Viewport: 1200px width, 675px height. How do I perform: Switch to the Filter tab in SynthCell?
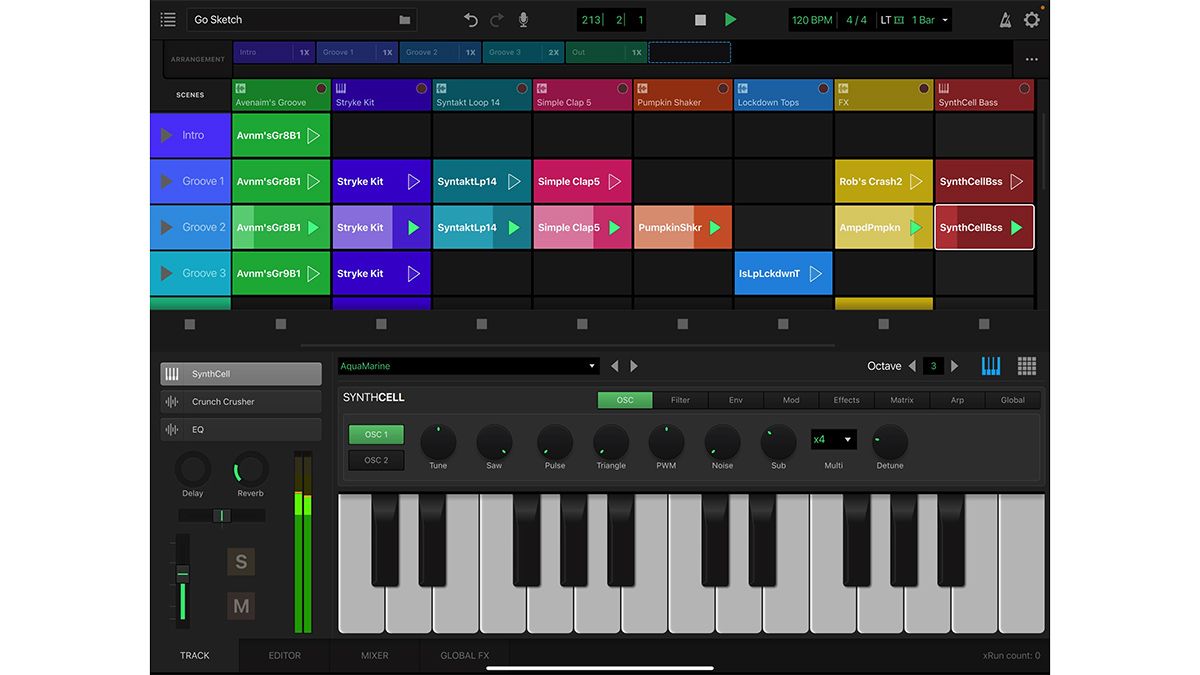pos(680,399)
